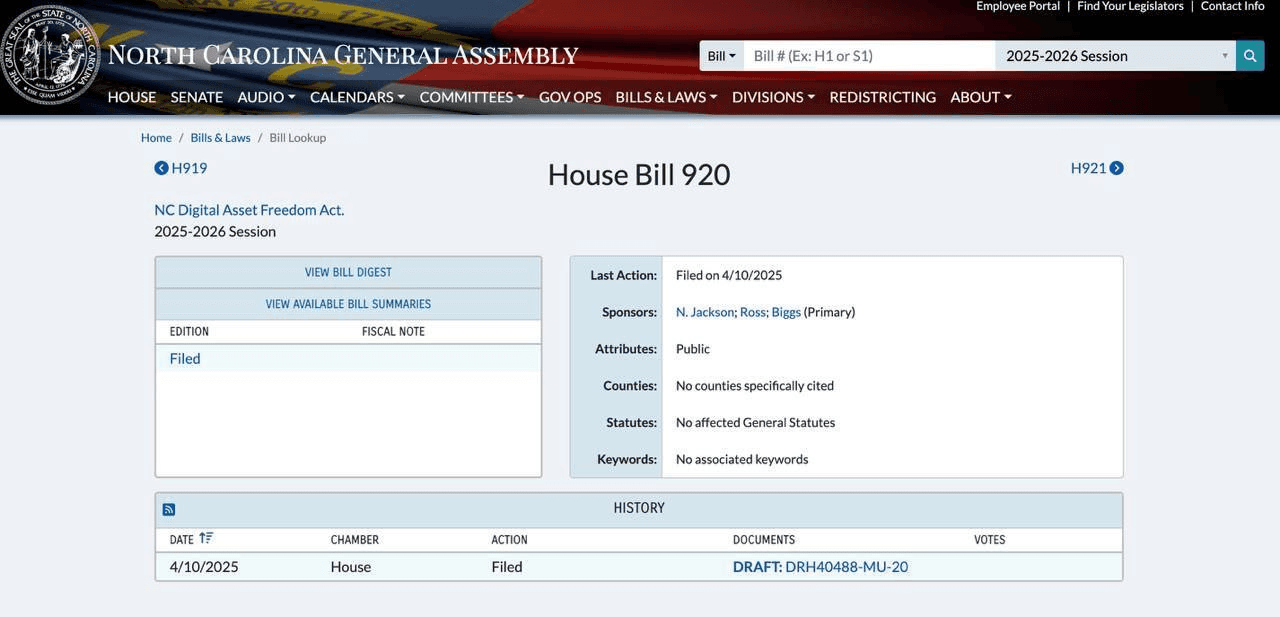Viewport: 1280px width, 617px height.
Task: Open the 2025-2026 Session selector
Action: pyautogui.click(x=1116, y=56)
